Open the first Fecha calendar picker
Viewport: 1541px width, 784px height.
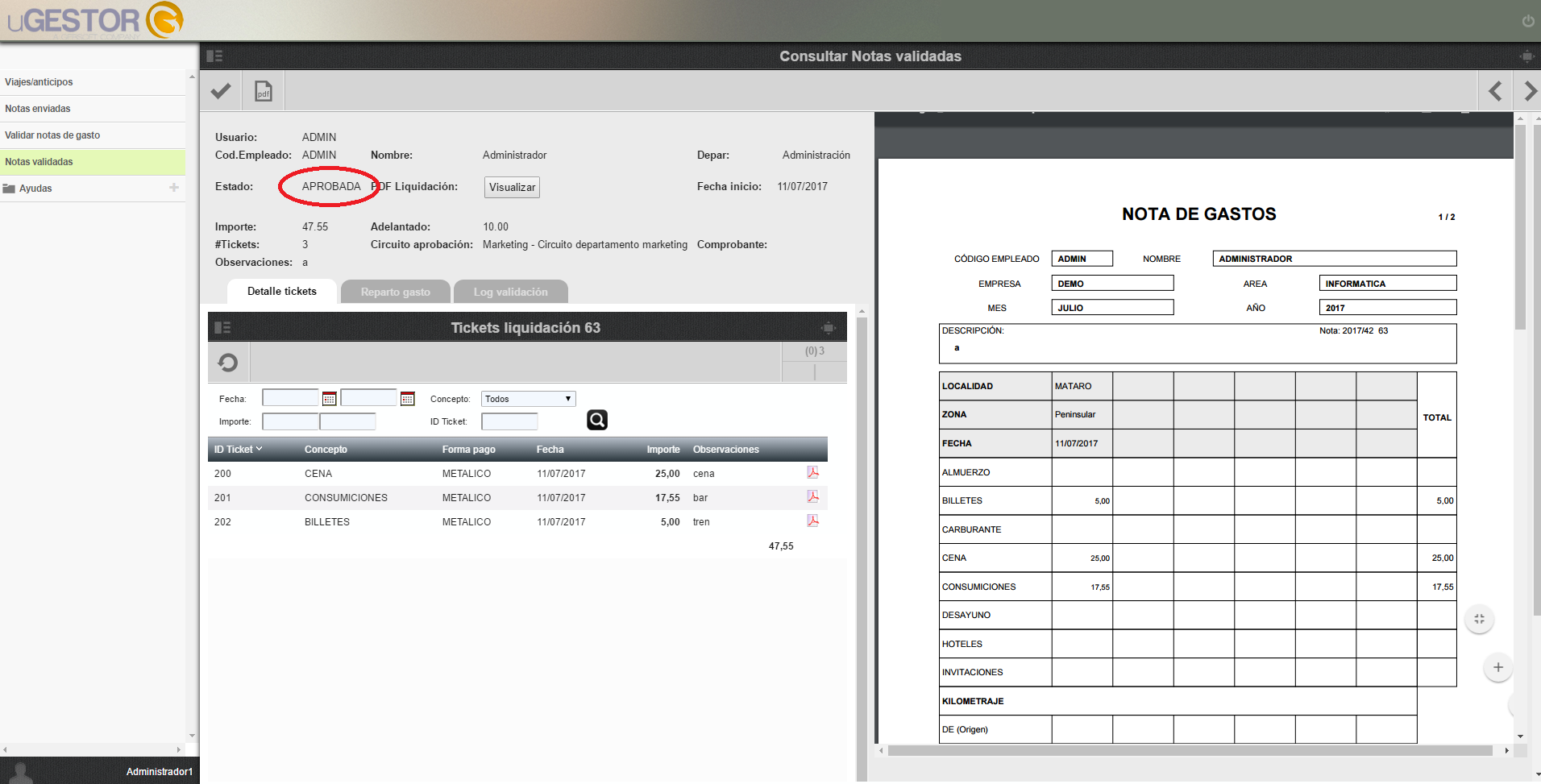click(x=329, y=399)
